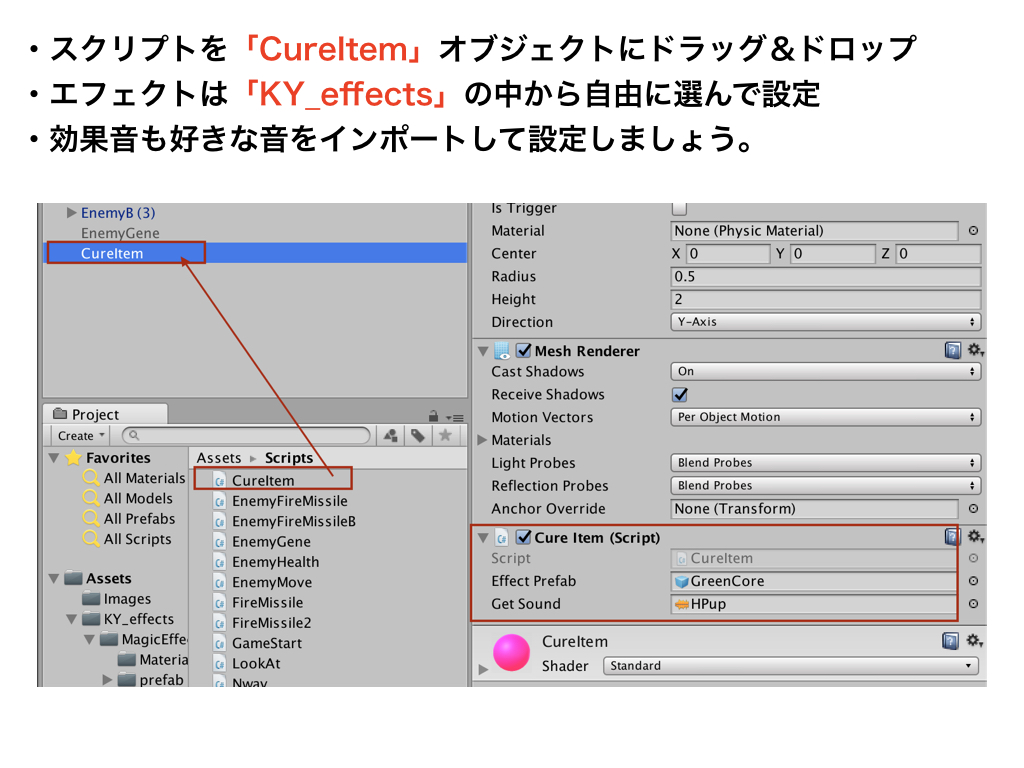The image size is (1024, 768).
Task: Click the Mesh Renderer help book icon
Action: (x=953, y=351)
